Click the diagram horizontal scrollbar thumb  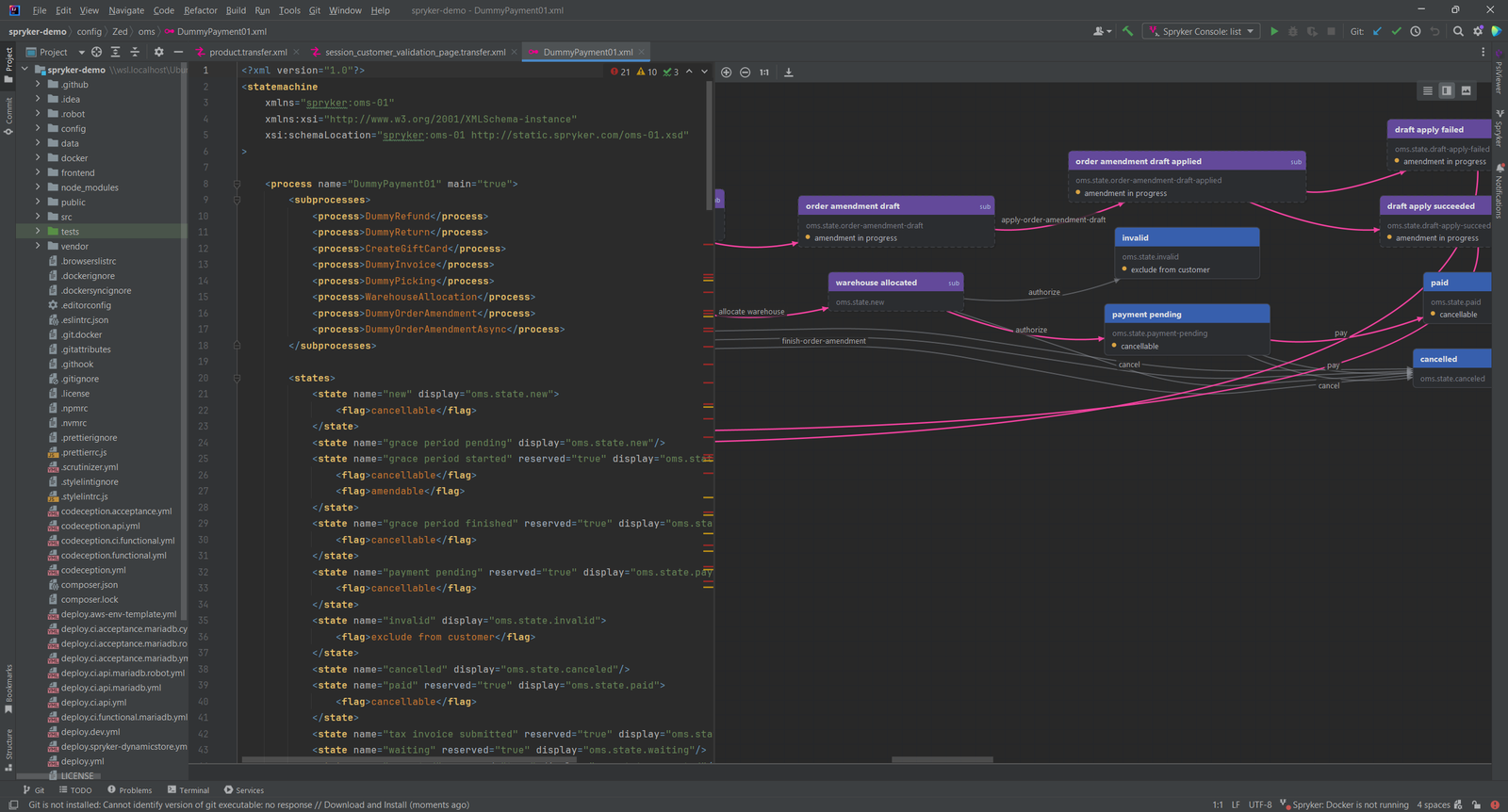point(942,759)
